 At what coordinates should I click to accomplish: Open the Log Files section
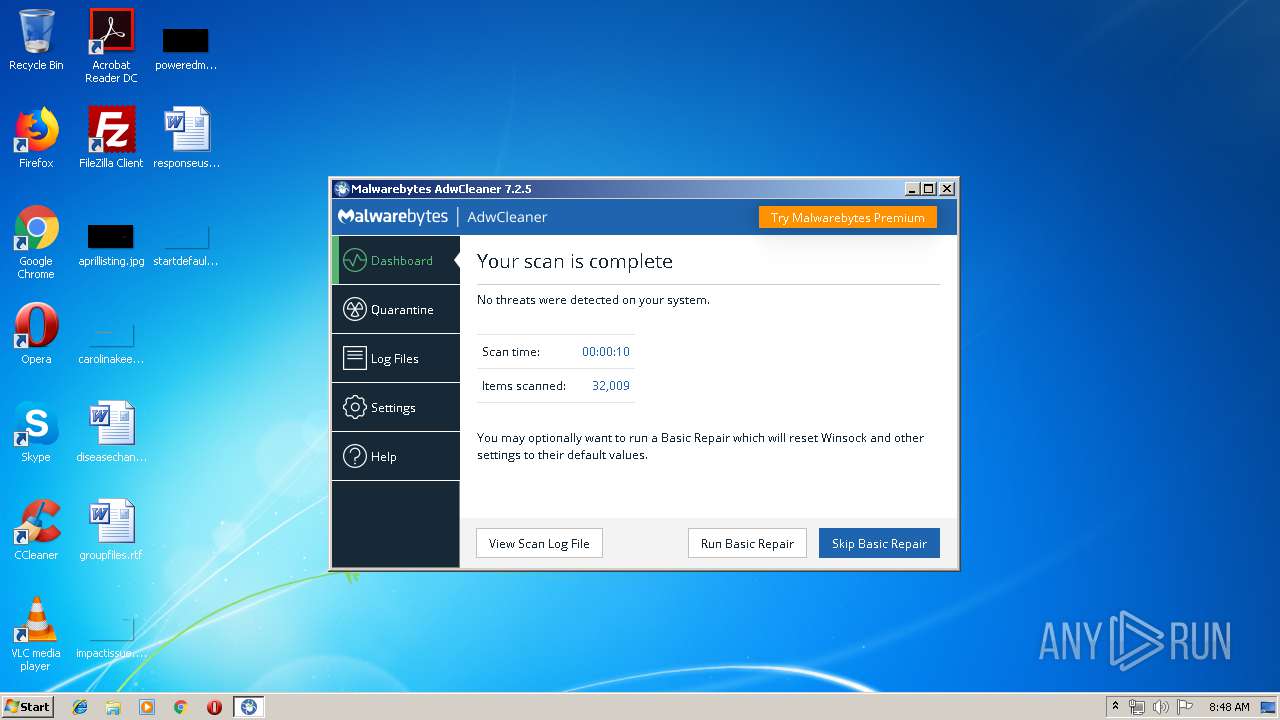tap(396, 359)
